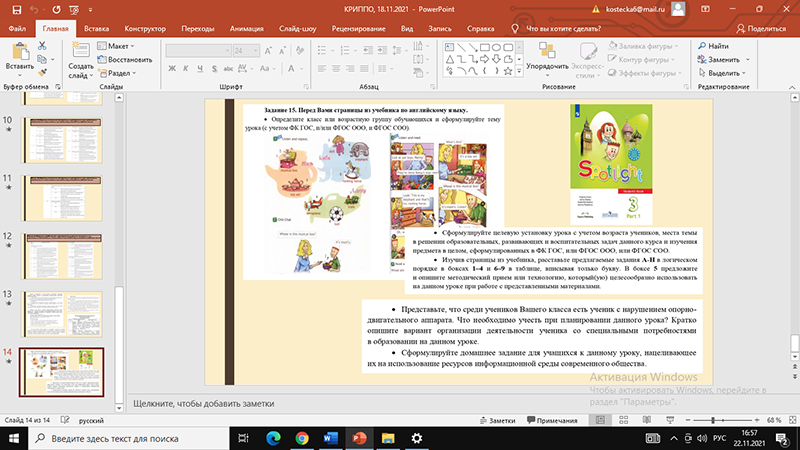Image resolution: width=800 pixels, height=450 pixels.
Task: Adjust the zoom slider handle
Action: tap(713, 420)
